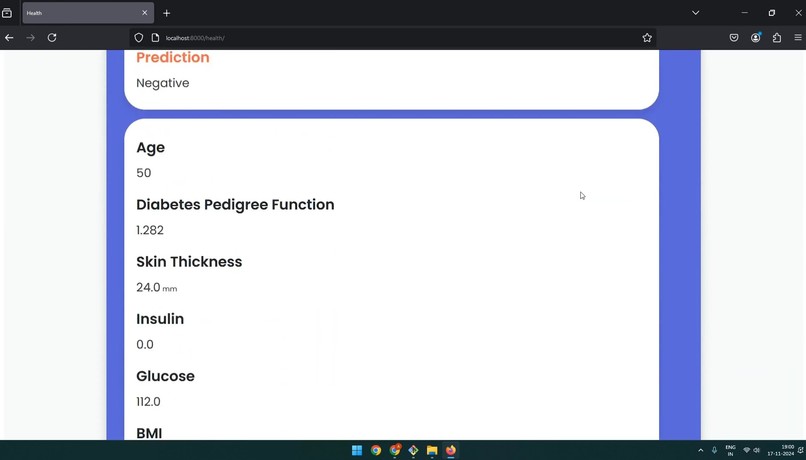Screen dimensions: 806x460
Task: Open the Firefox application menu
Action: pyautogui.click(x=798, y=38)
